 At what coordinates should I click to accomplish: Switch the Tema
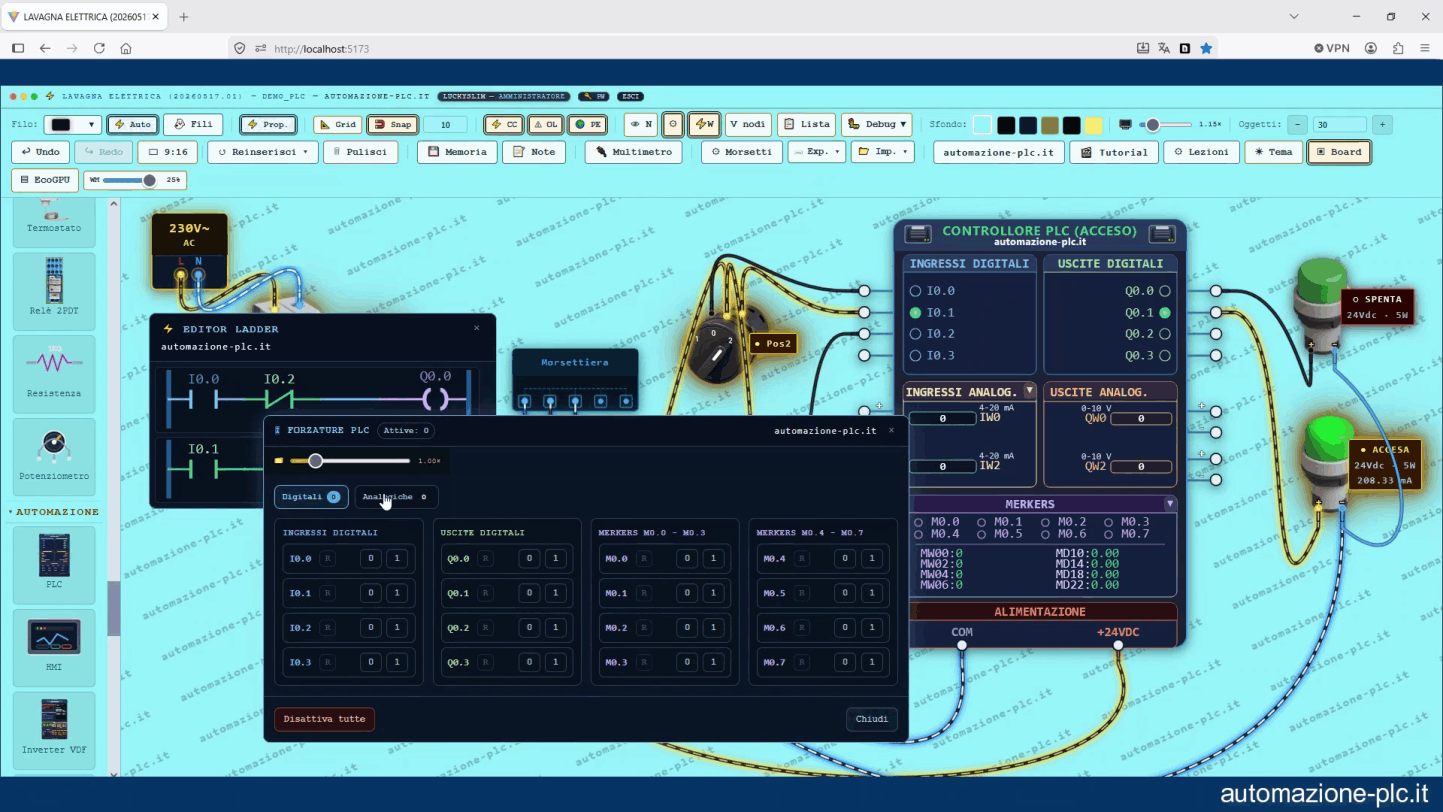coord(1273,152)
